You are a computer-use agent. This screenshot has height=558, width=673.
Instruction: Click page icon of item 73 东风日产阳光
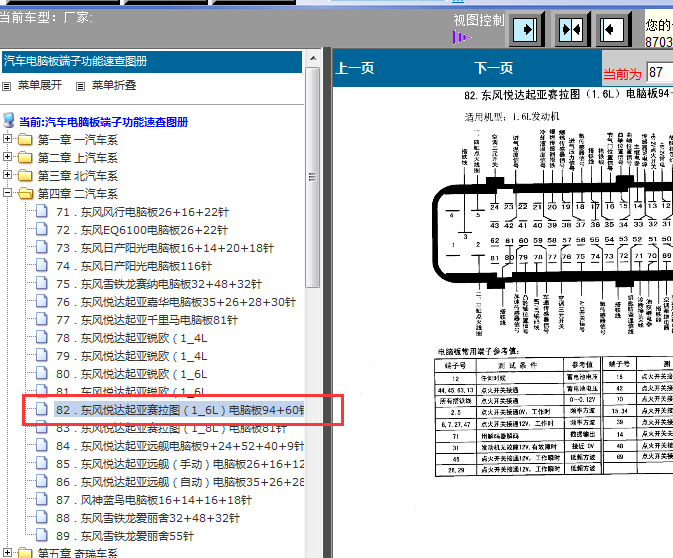click(42, 247)
